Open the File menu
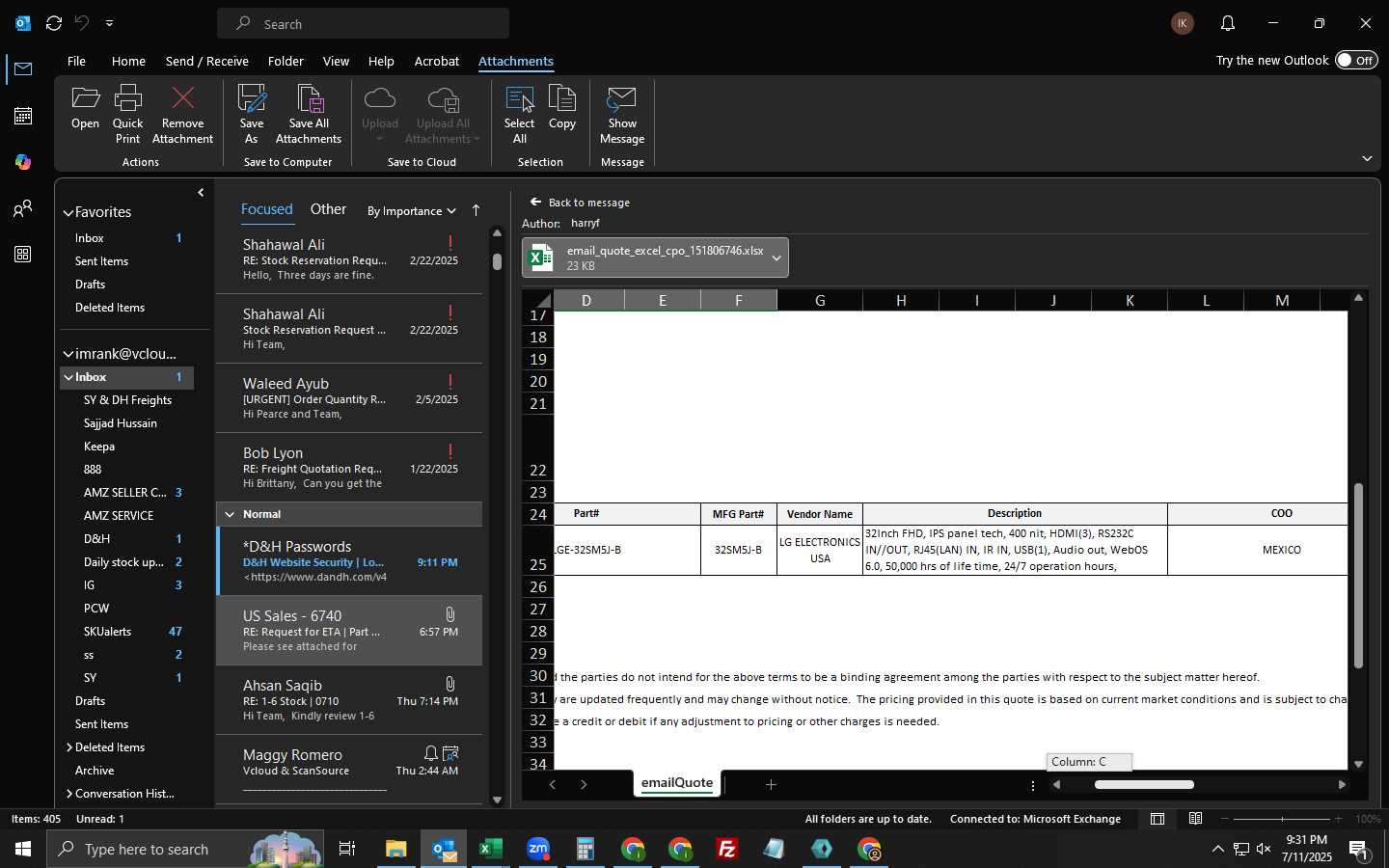The image size is (1389, 868). tap(76, 61)
